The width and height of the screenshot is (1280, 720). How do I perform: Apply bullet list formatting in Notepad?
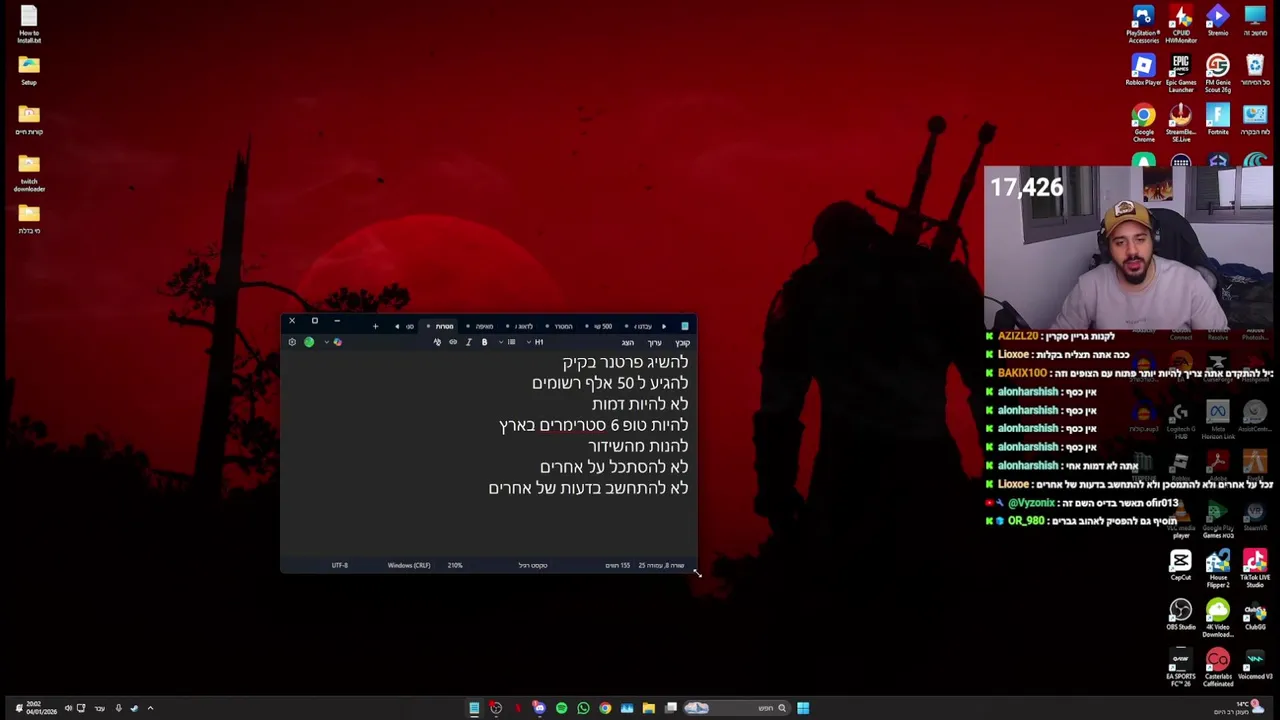512,342
